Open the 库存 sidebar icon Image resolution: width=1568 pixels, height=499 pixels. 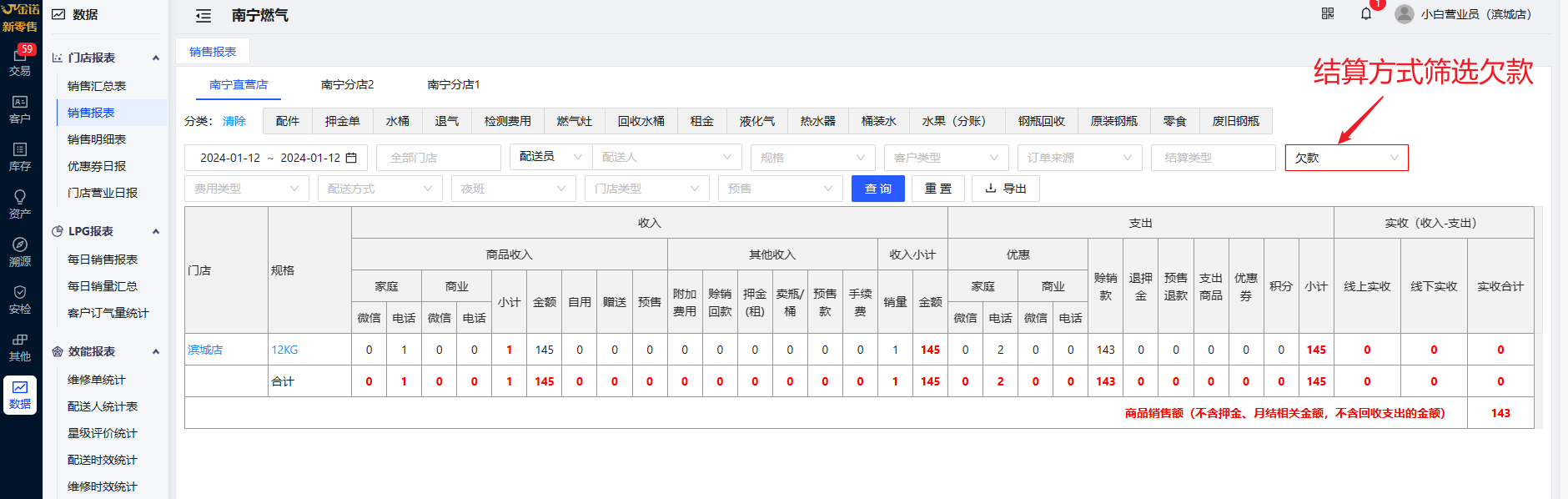click(20, 157)
